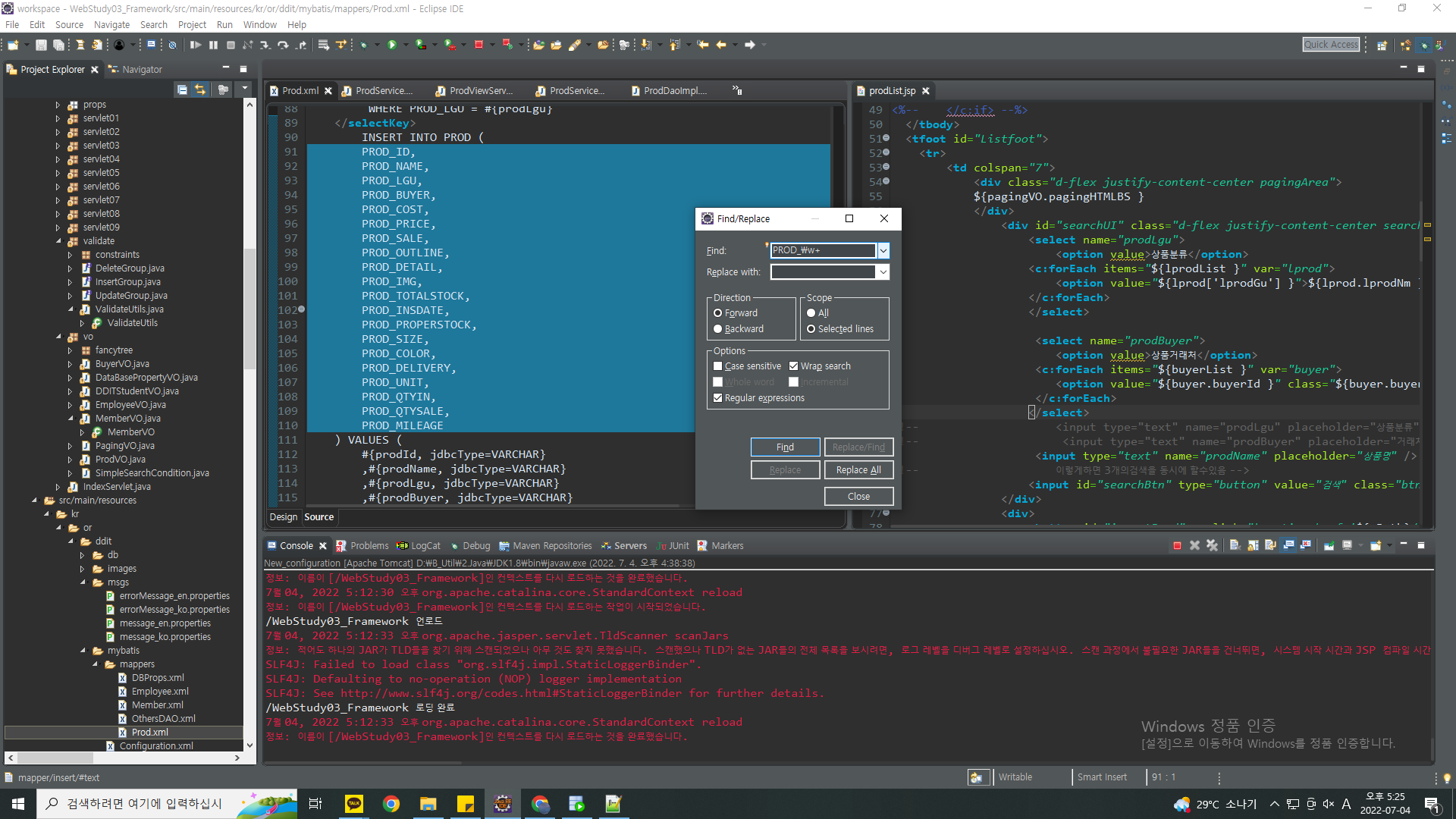Click Close button in Find/Replace dialog
Image resolution: width=1456 pixels, height=819 pixels.
(858, 497)
